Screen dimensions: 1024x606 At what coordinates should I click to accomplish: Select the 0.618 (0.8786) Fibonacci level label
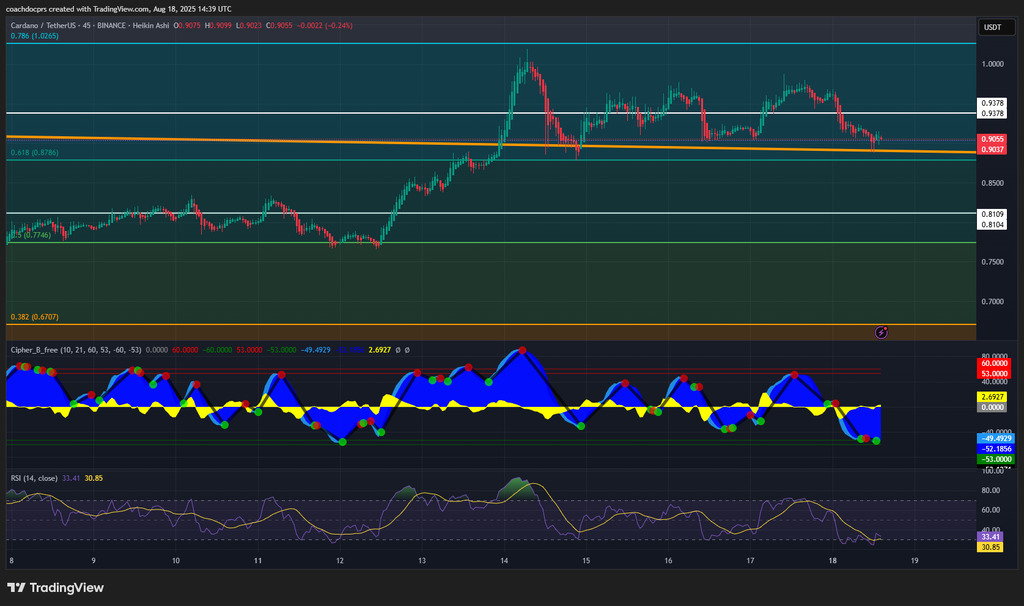pyautogui.click(x=34, y=153)
